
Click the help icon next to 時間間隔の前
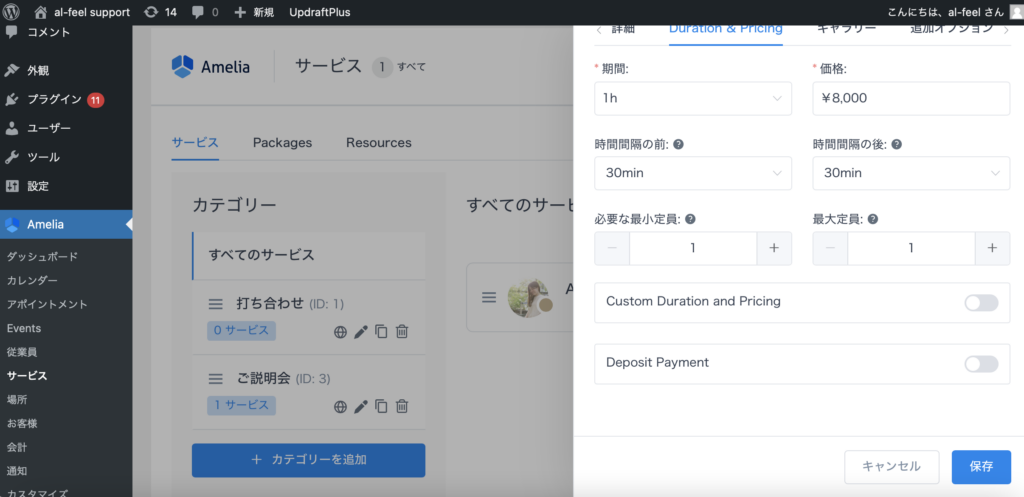point(679,144)
